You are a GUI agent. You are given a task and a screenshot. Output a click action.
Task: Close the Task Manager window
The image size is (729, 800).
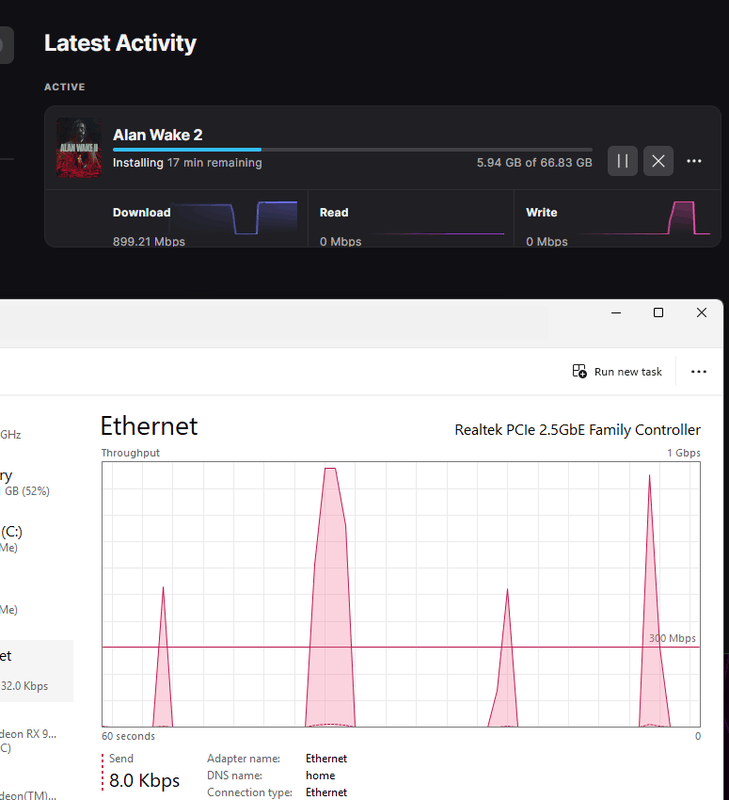click(x=701, y=313)
